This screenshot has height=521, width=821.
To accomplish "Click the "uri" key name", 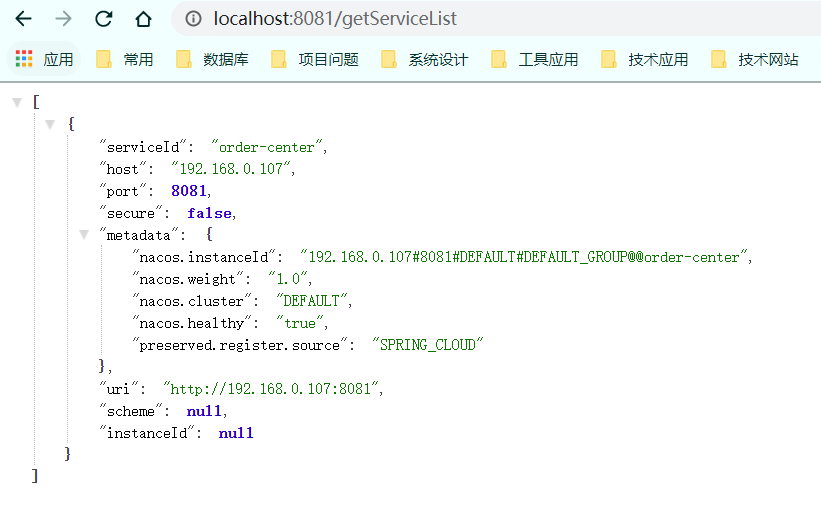I will coord(118,389).
